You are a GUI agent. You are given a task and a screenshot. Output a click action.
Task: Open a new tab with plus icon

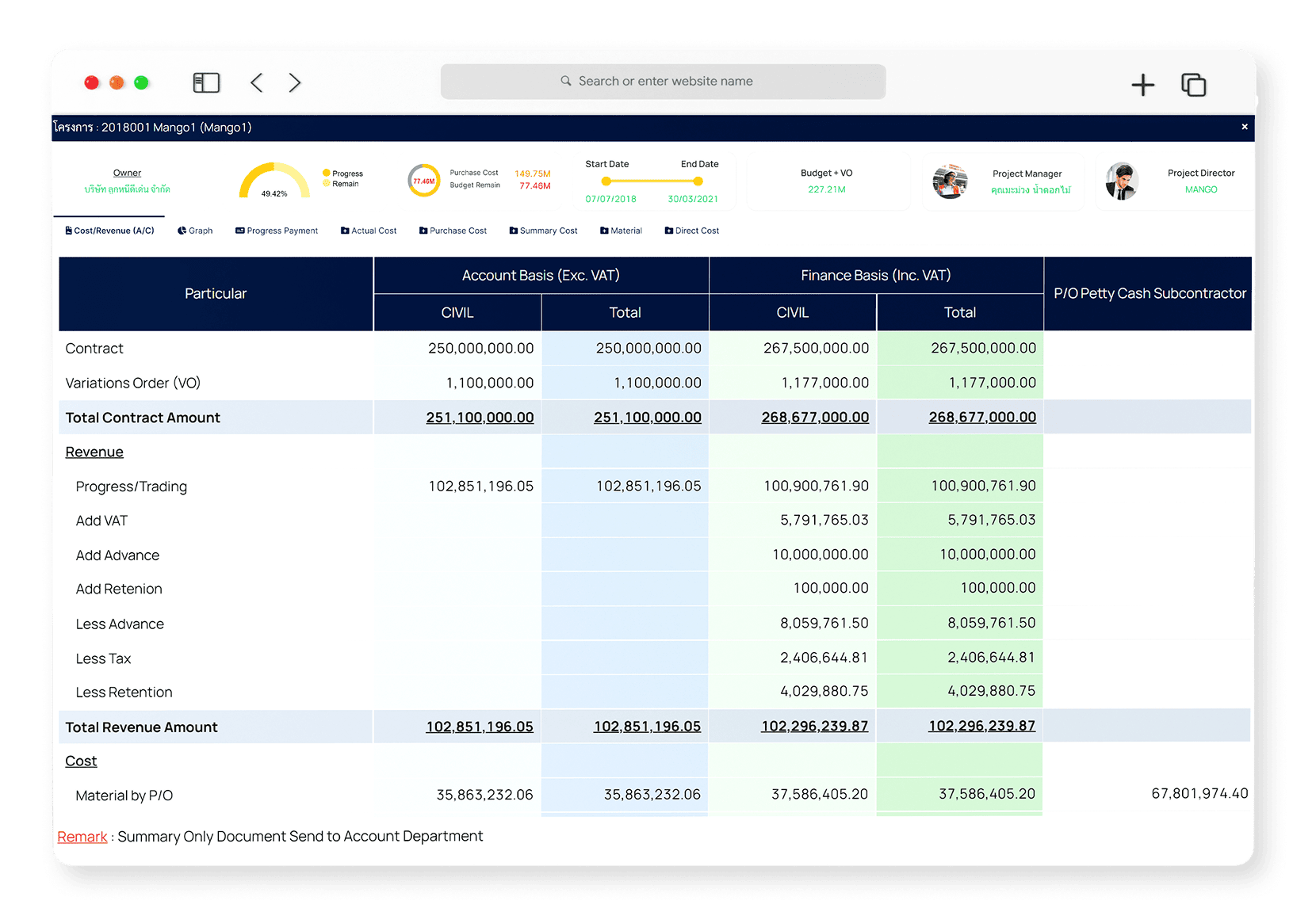coord(1142,85)
